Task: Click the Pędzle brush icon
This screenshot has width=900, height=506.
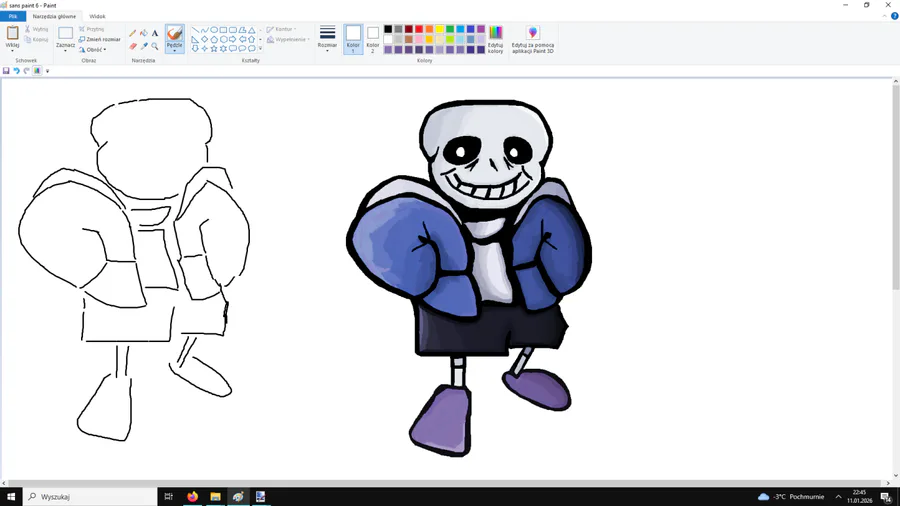Action: [x=174, y=33]
